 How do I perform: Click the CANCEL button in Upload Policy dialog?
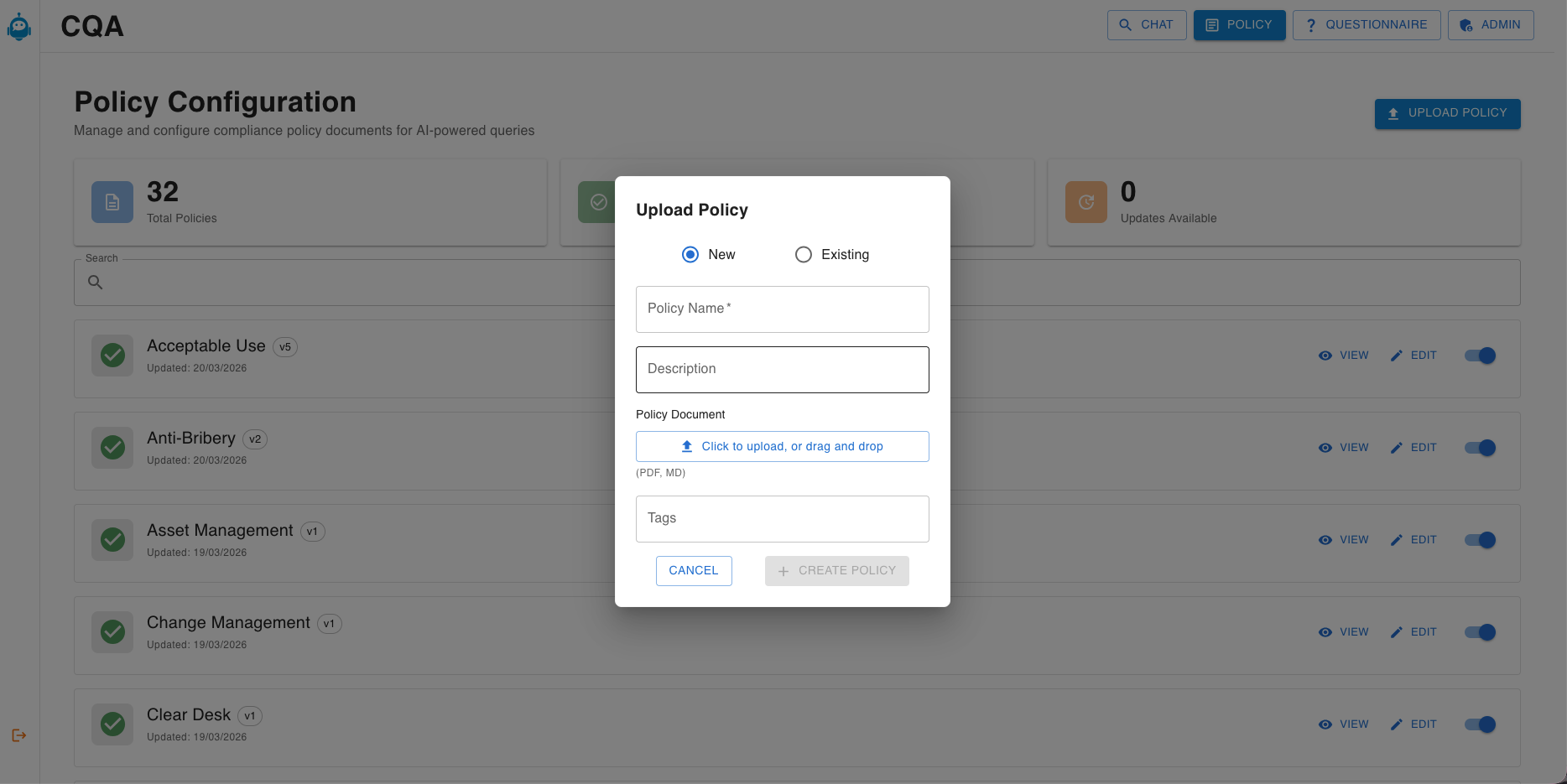(x=693, y=570)
